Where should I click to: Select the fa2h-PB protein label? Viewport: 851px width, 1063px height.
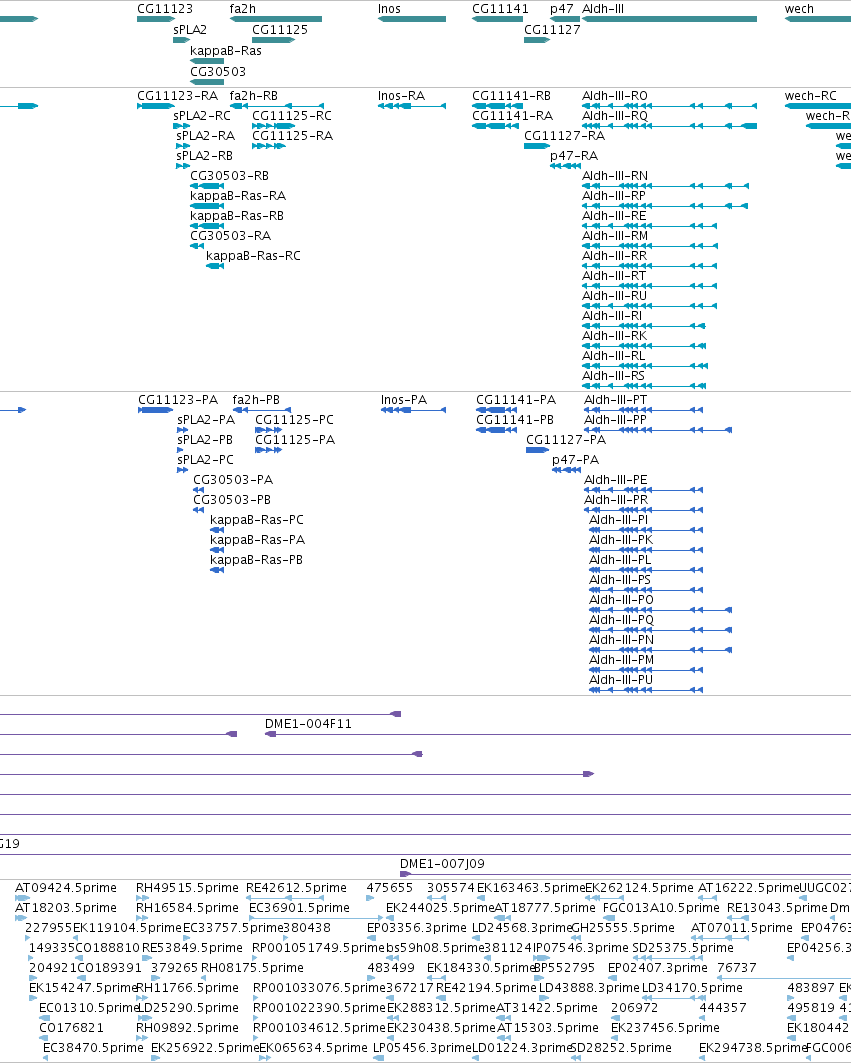click(x=256, y=400)
